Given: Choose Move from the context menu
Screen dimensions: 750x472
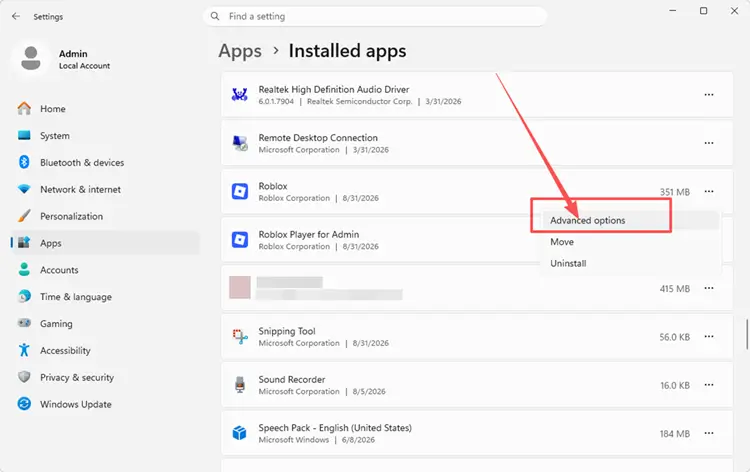Looking at the screenshot, I should (x=630, y=242).
